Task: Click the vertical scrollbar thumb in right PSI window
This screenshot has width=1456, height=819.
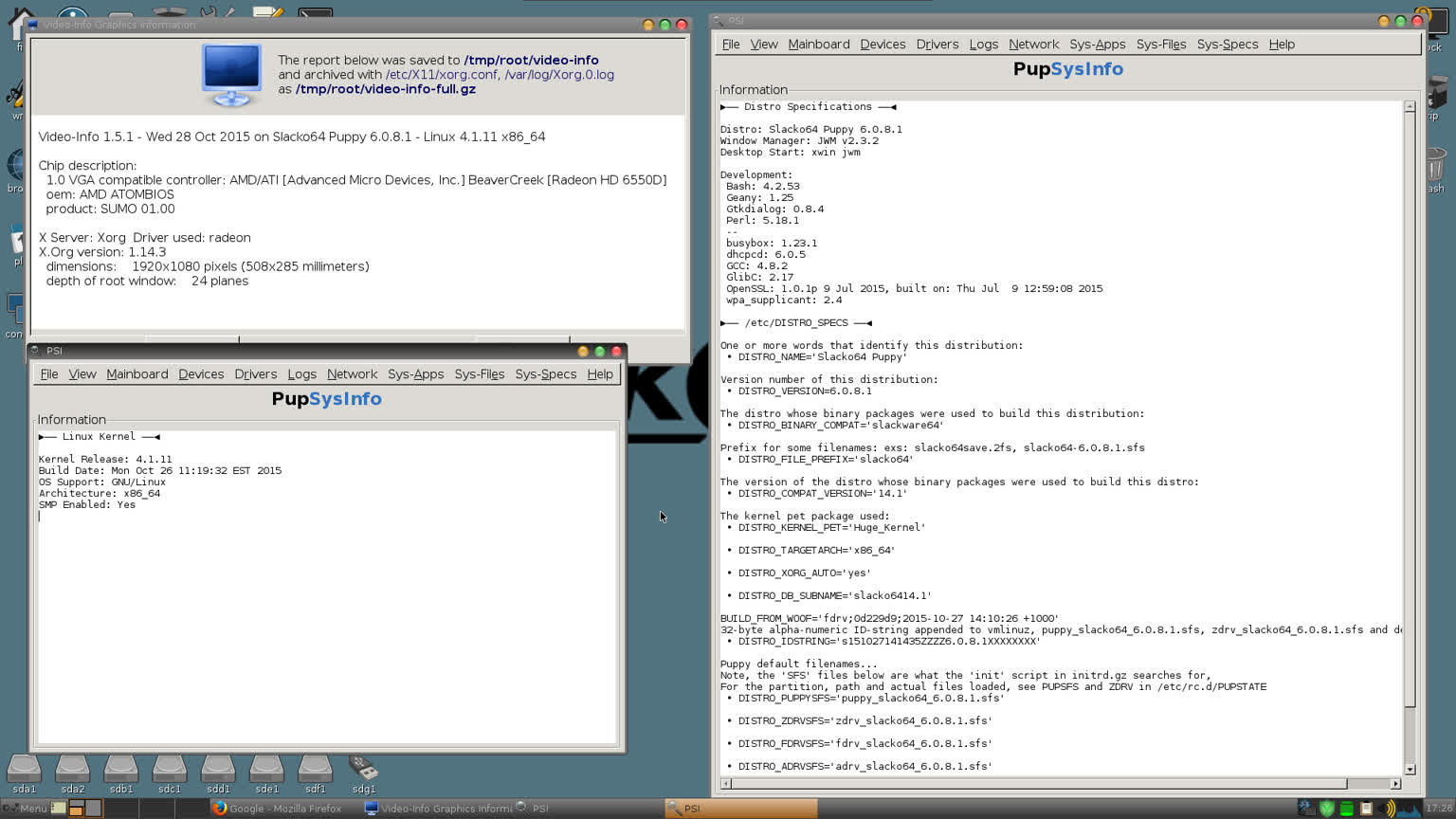Action: [1410, 410]
